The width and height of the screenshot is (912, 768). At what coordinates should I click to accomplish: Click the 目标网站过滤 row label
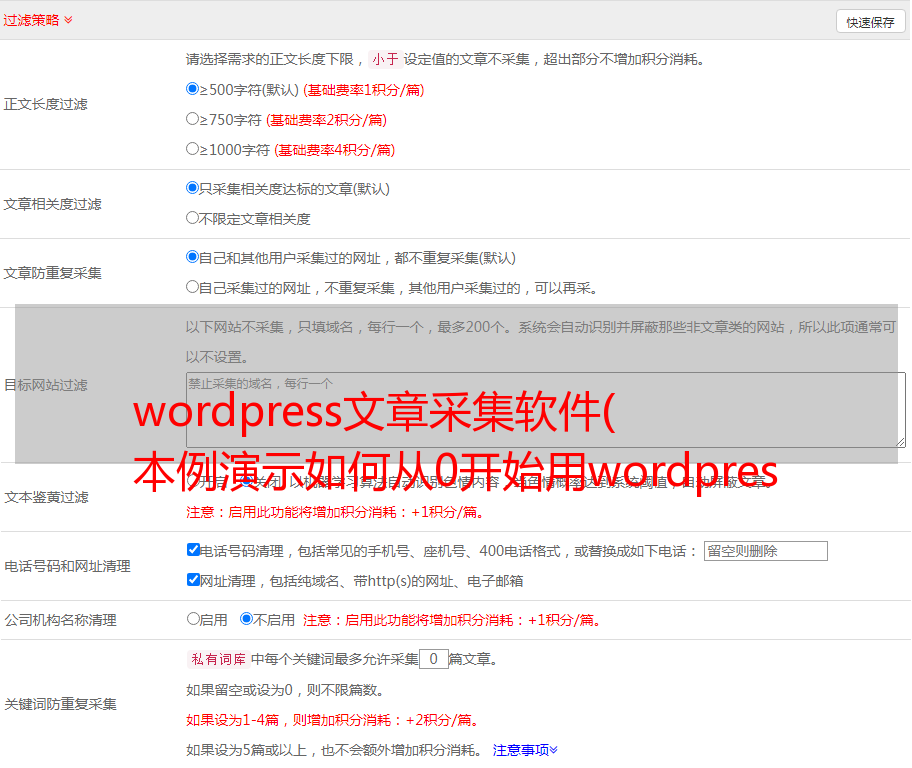[x=45, y=385]
